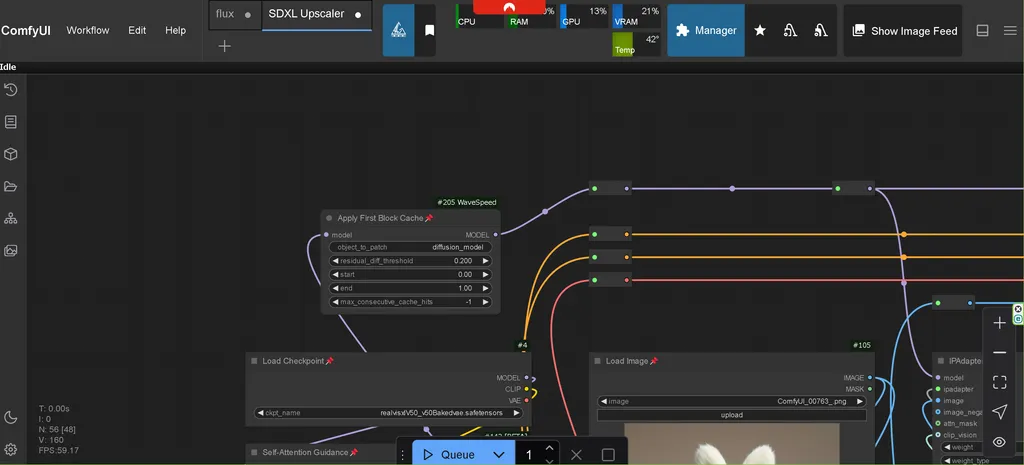Open the Queue options dropdown chevron
The width and height of the screenshot is (1024, 465).
pos(499,455)
